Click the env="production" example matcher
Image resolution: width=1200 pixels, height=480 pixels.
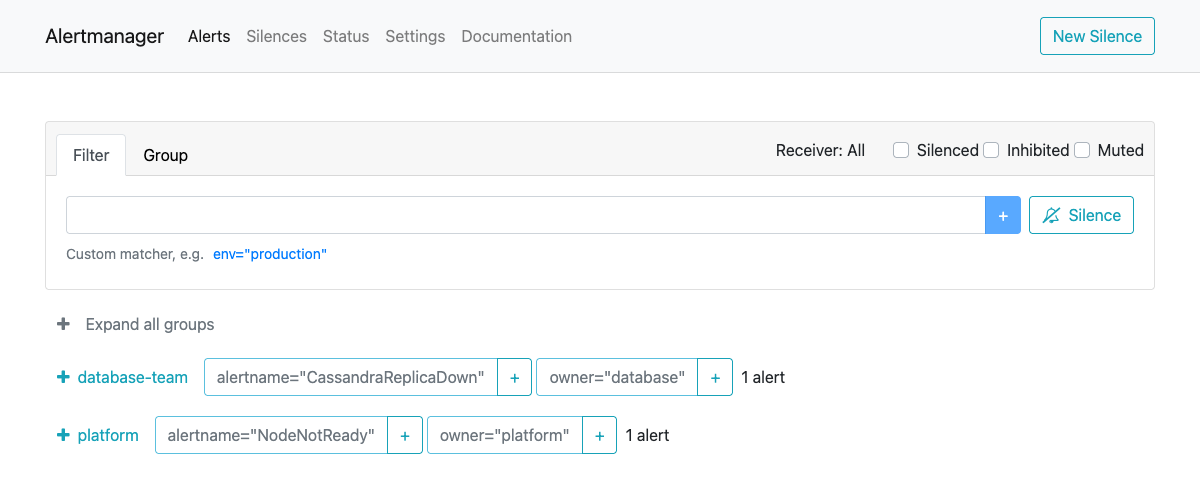[270, 254]
